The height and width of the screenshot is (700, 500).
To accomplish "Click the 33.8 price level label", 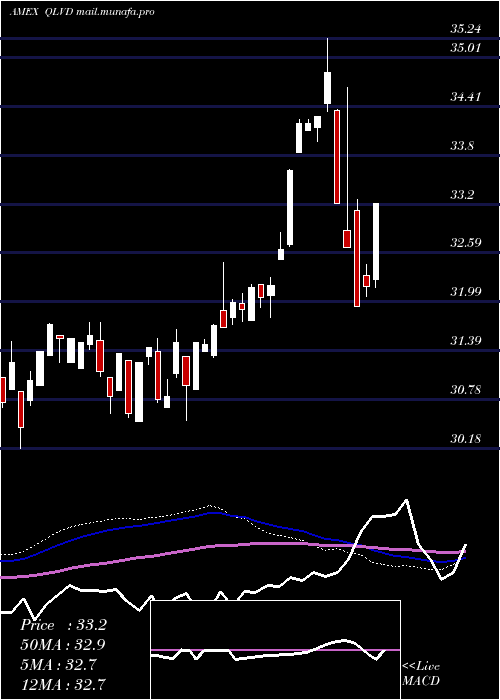I will [x=462, y=146].
